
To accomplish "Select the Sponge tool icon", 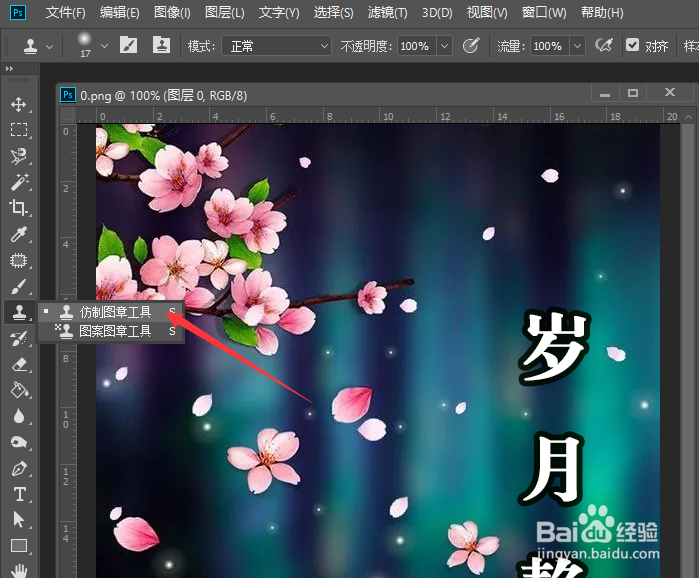I will coord(18,442).
